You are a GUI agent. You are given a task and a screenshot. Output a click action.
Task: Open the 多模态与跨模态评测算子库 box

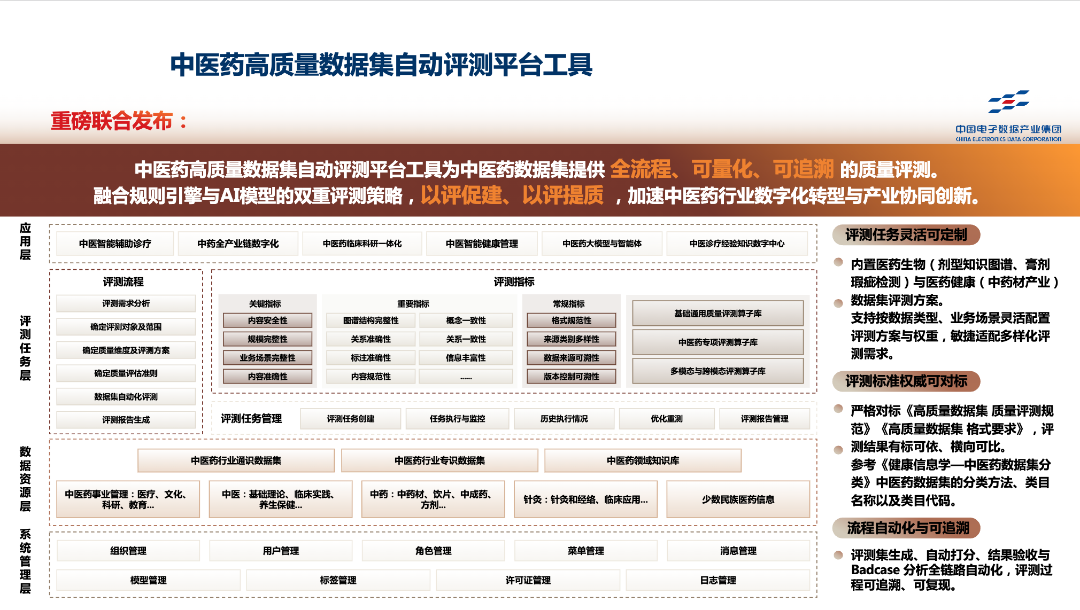[x=718, y=371]
